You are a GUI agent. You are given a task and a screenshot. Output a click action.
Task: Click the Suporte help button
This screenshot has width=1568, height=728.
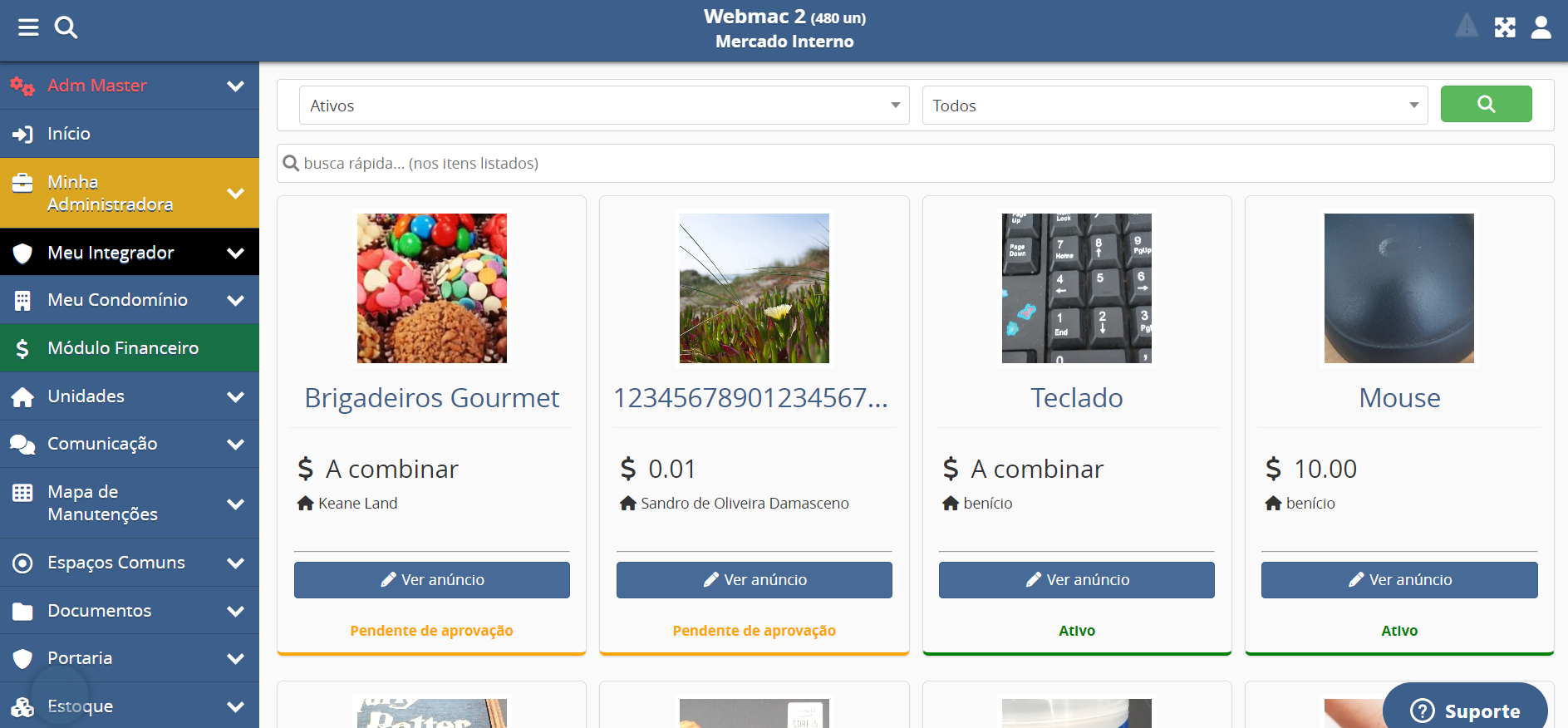[x=1465, y=711]
